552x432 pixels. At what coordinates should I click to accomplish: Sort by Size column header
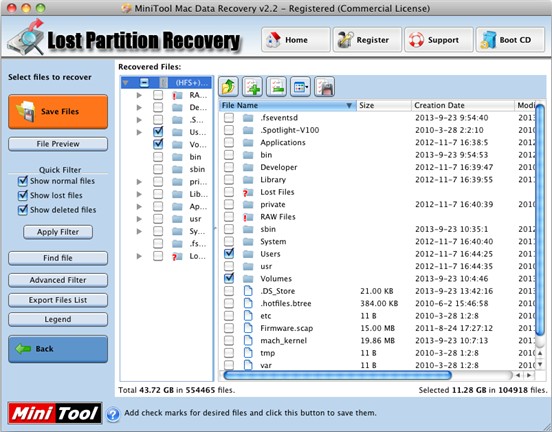coord(384,106)
